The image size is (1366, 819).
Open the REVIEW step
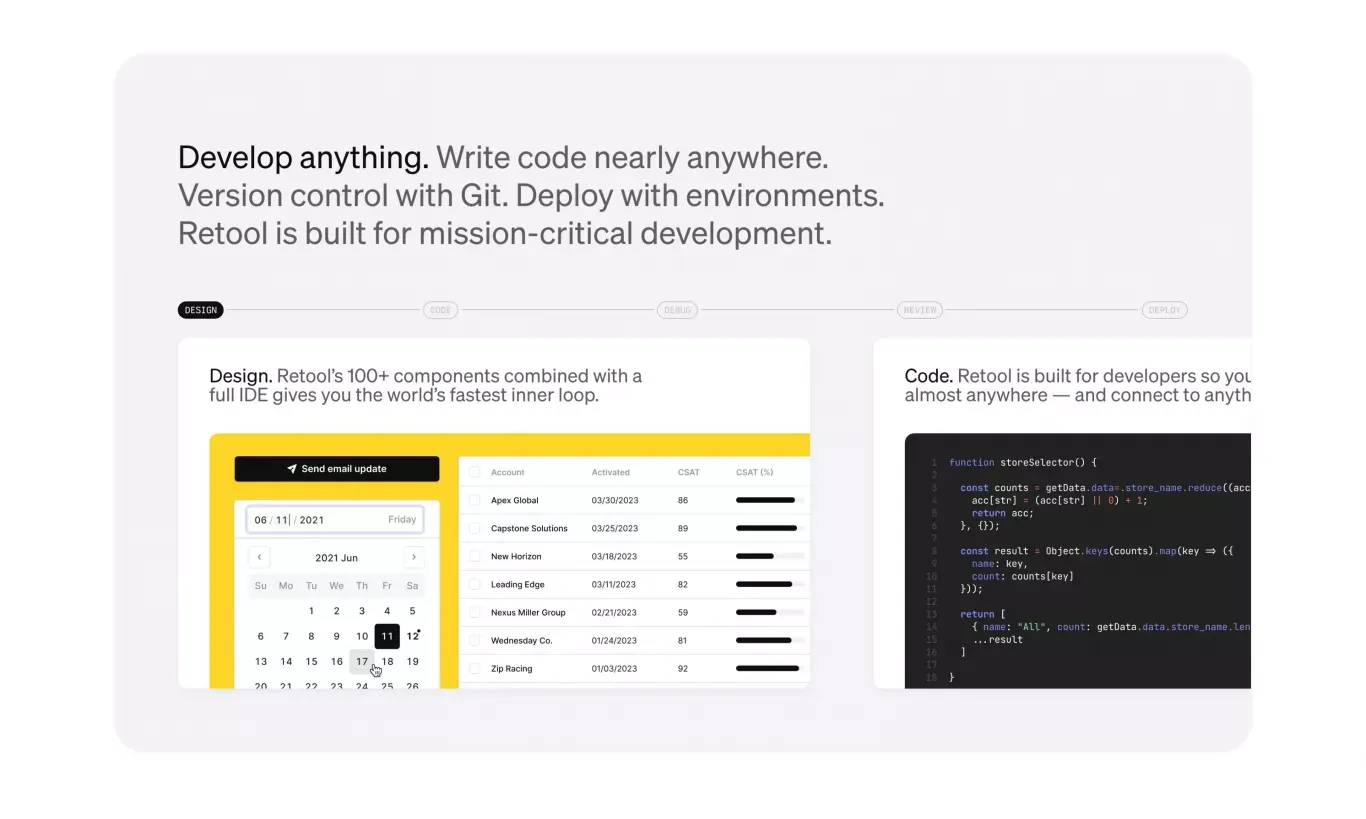(920, 310)
